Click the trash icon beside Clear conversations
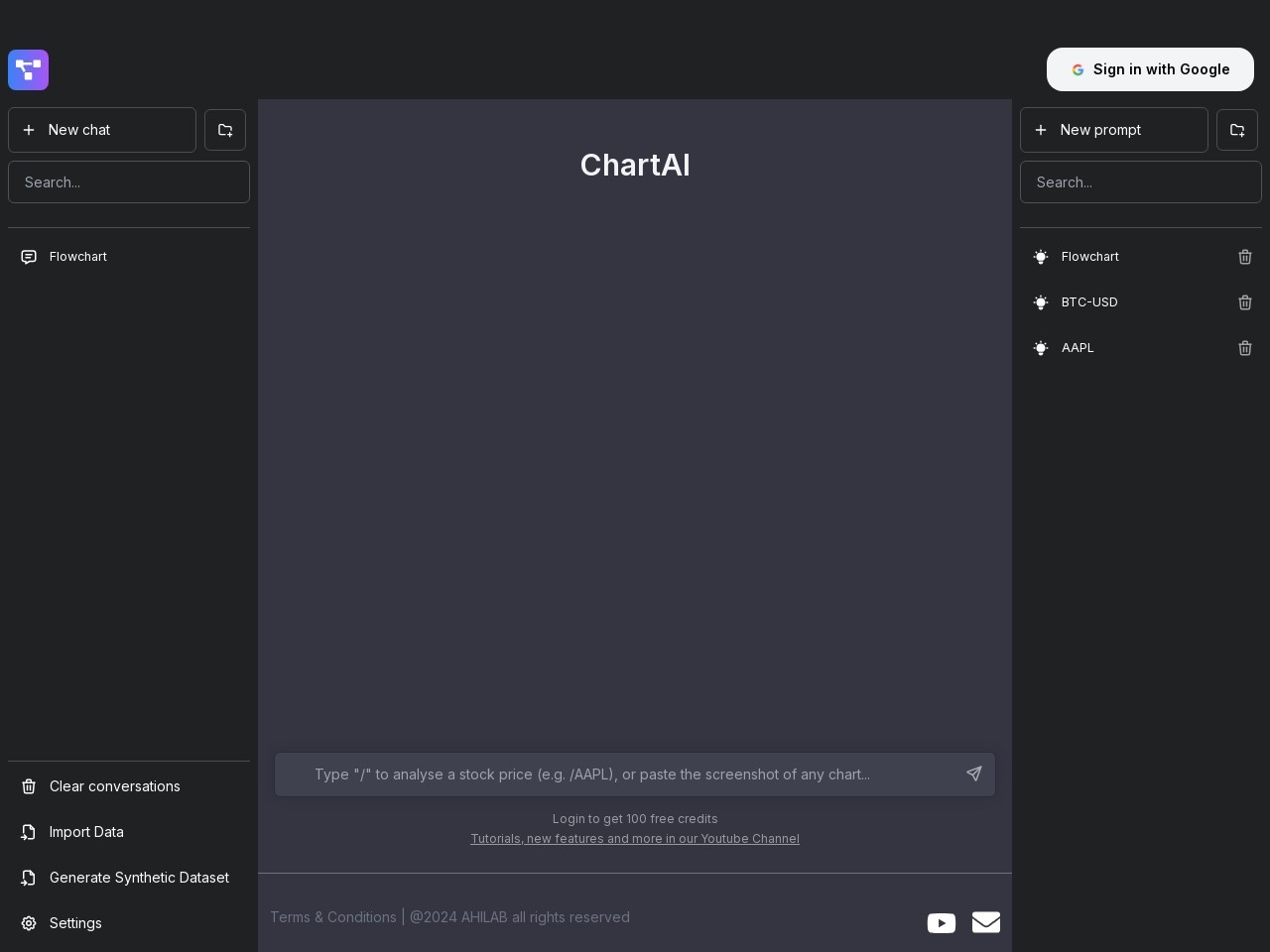The height and width of the screenshot is (952, 1270). click(29, 786)
